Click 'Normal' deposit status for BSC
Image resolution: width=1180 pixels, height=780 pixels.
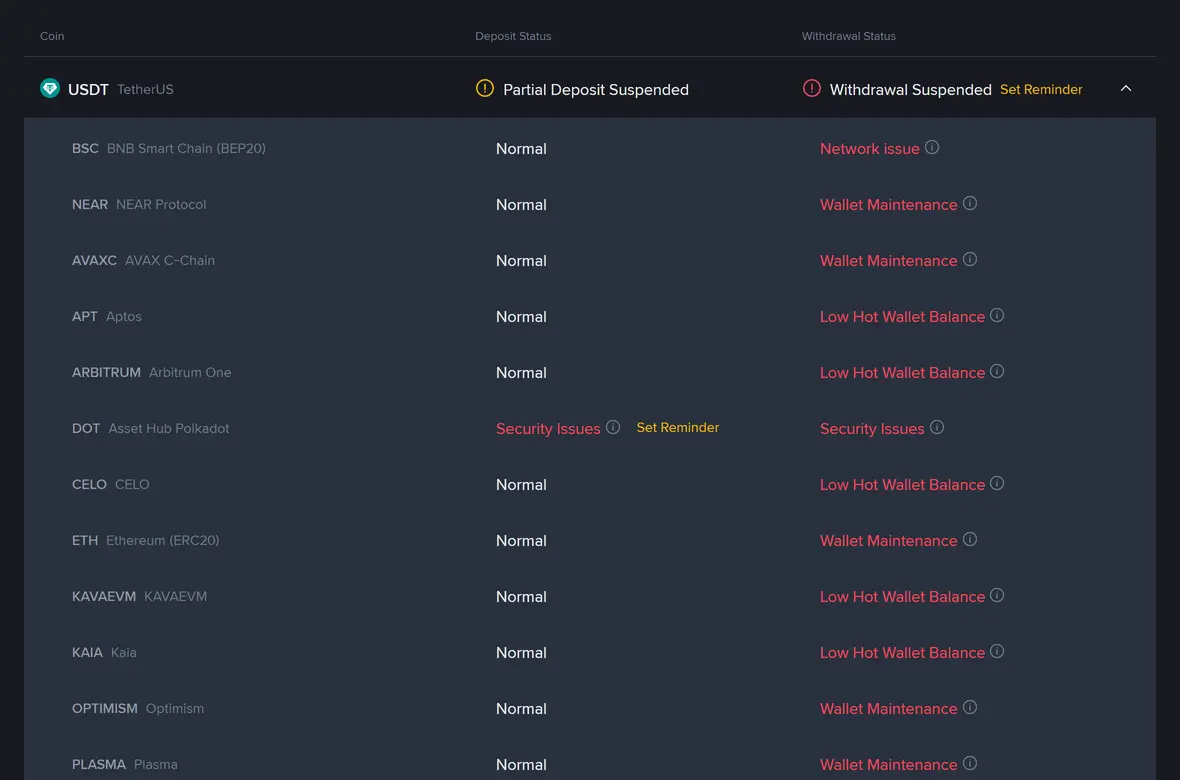(521, 149)
